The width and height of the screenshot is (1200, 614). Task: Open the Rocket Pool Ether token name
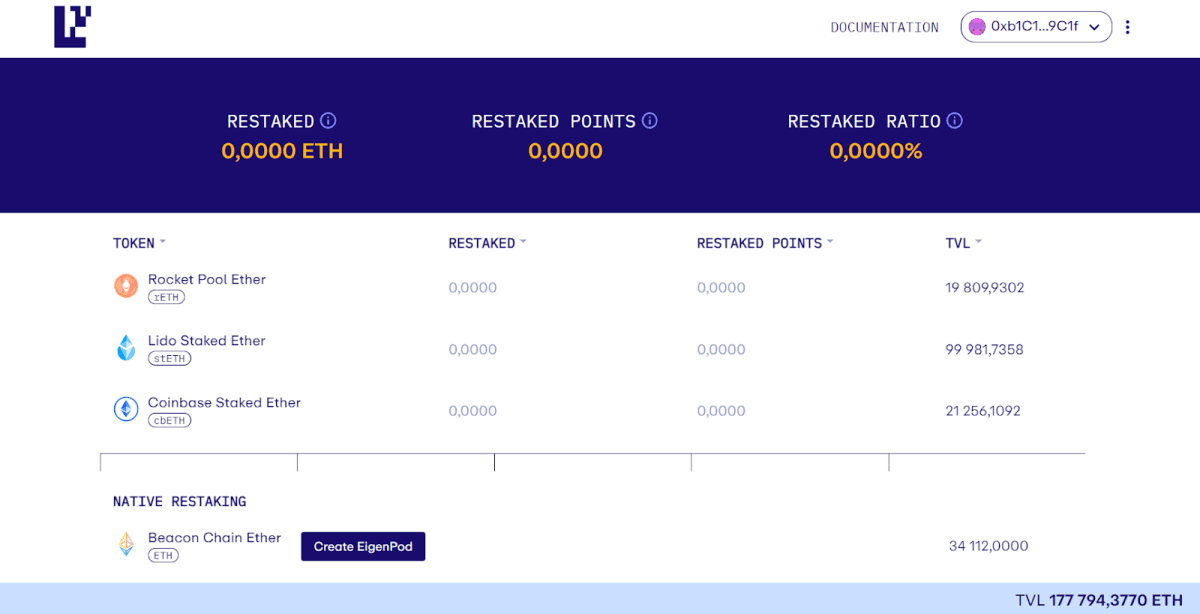coord(206,279)
